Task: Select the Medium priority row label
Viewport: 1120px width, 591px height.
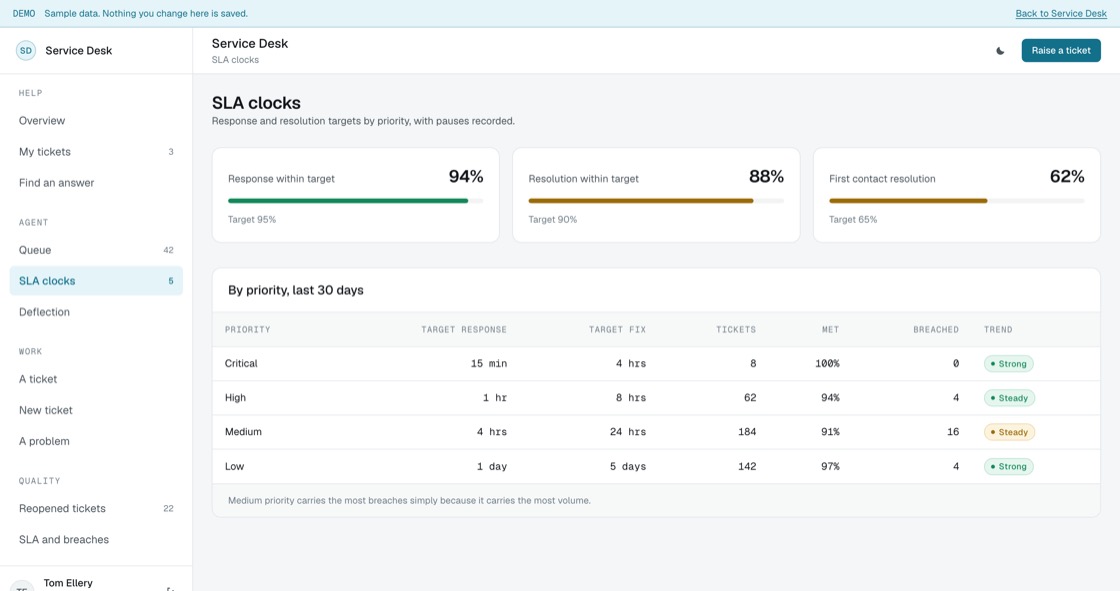Action: click(244, 432)
